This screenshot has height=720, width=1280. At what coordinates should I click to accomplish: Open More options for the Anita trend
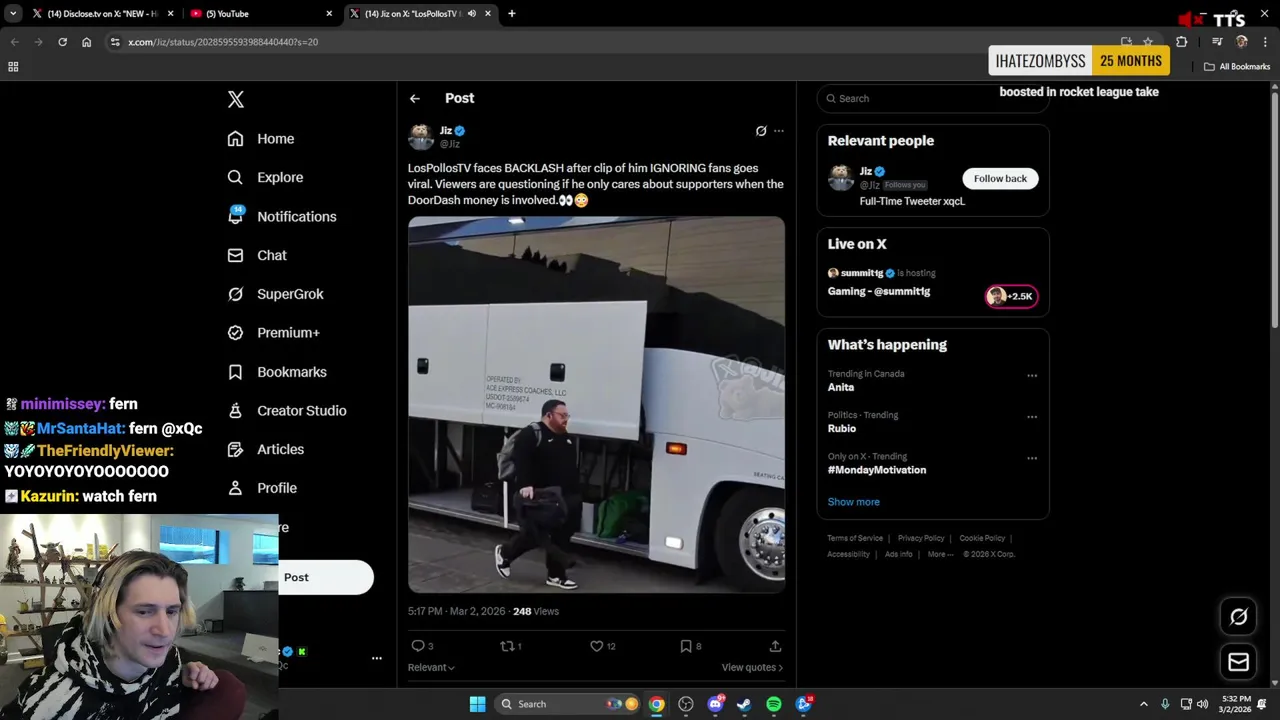[1032, 376]
